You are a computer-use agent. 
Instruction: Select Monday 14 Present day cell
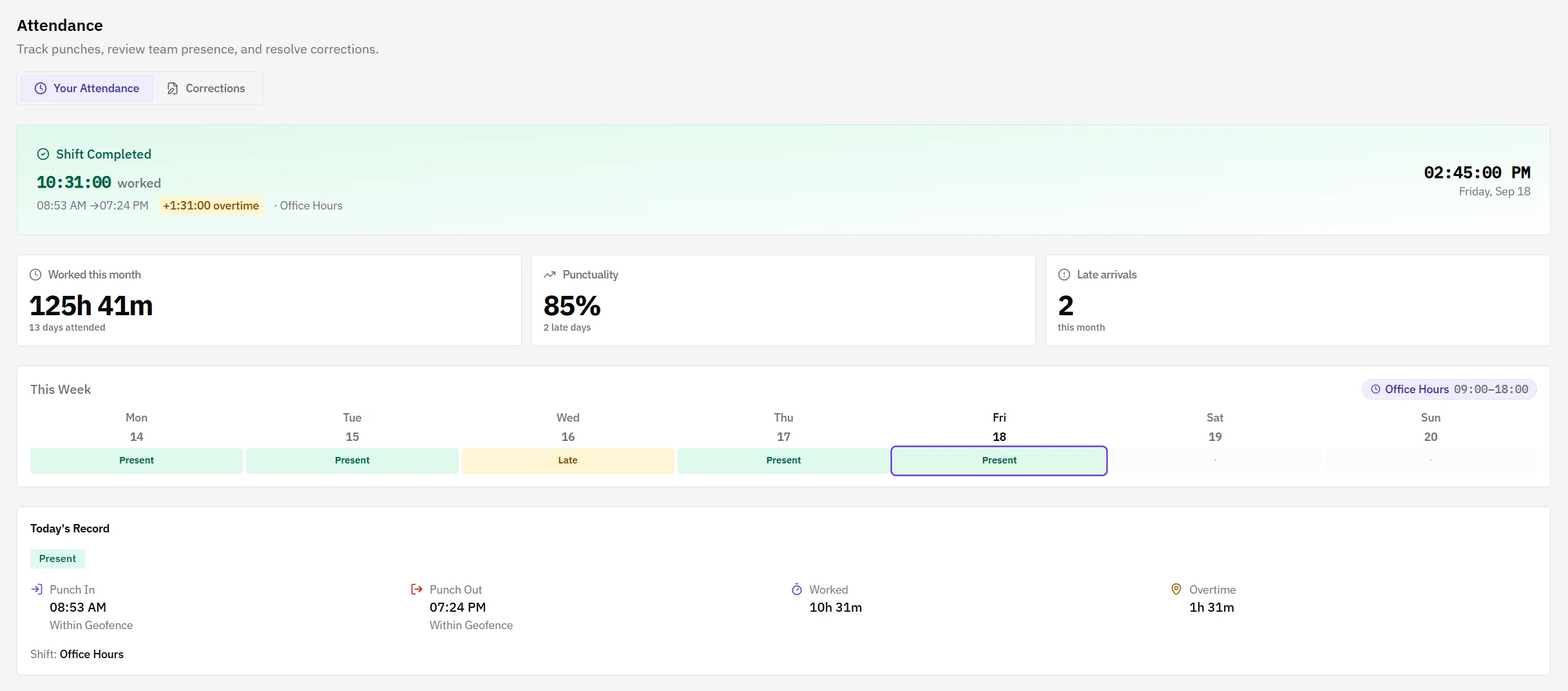pos(137,460)
